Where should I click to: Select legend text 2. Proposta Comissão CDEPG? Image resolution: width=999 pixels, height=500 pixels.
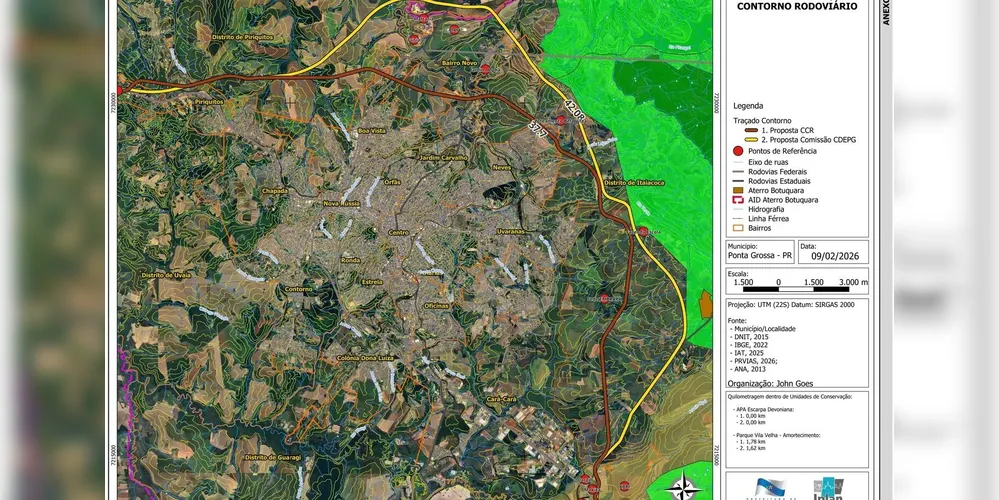point(809,139)
